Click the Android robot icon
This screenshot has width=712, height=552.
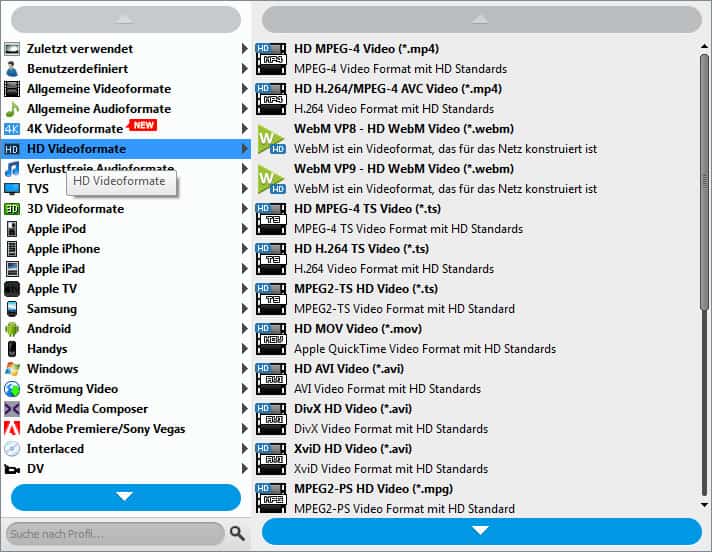[12, 329]
